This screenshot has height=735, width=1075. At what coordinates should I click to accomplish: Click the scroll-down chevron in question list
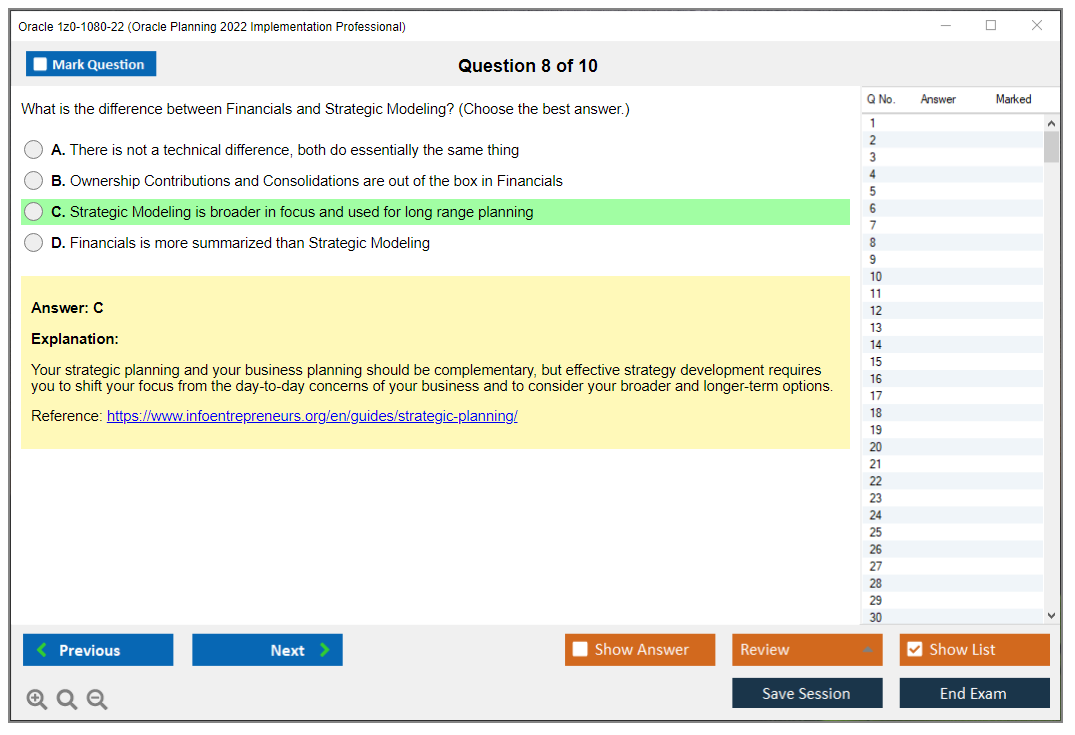tap(1050, 615)
